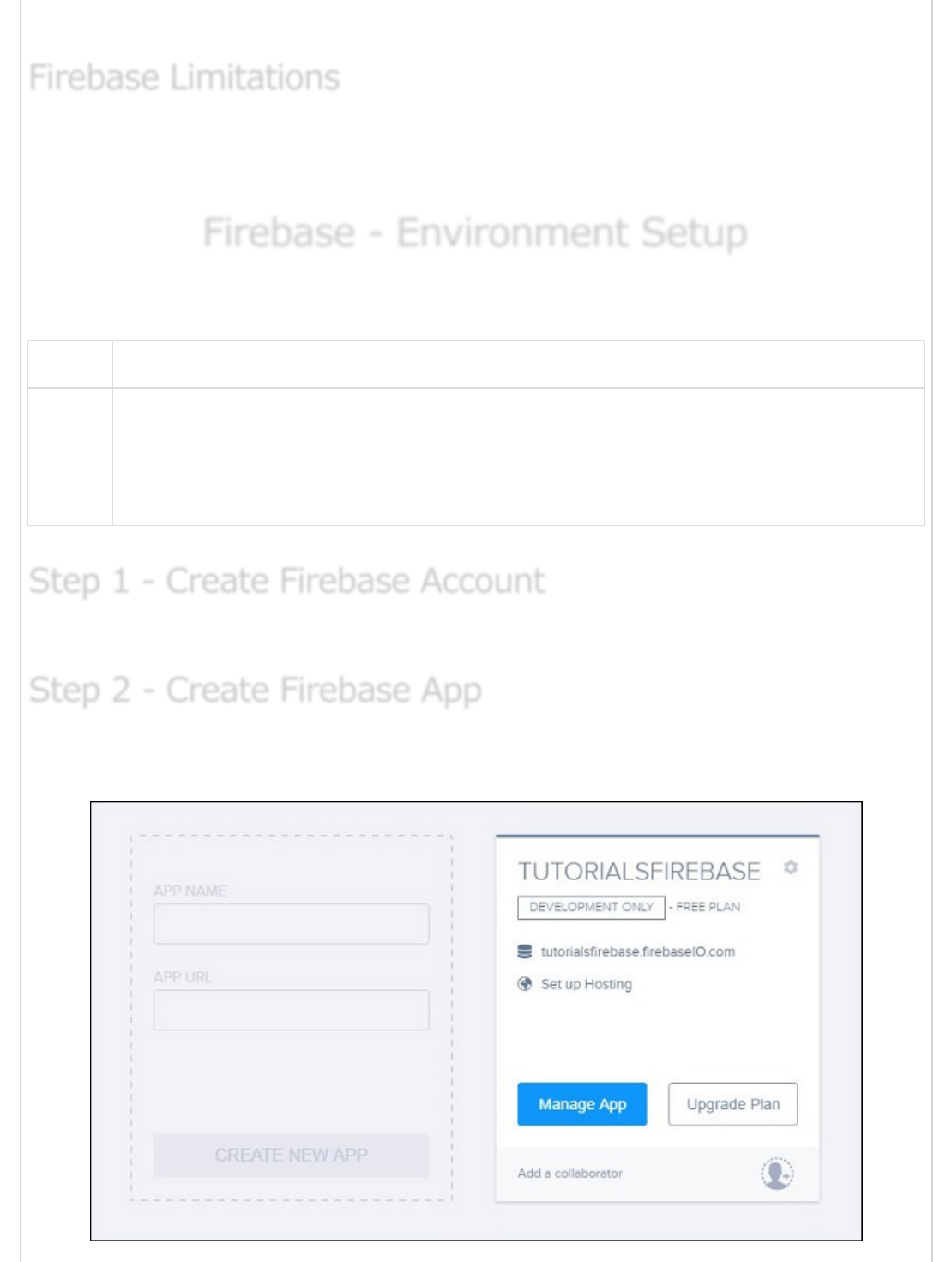Click the add collaborator avatar icon
952x1262 pixels.
pos(777,1173)
